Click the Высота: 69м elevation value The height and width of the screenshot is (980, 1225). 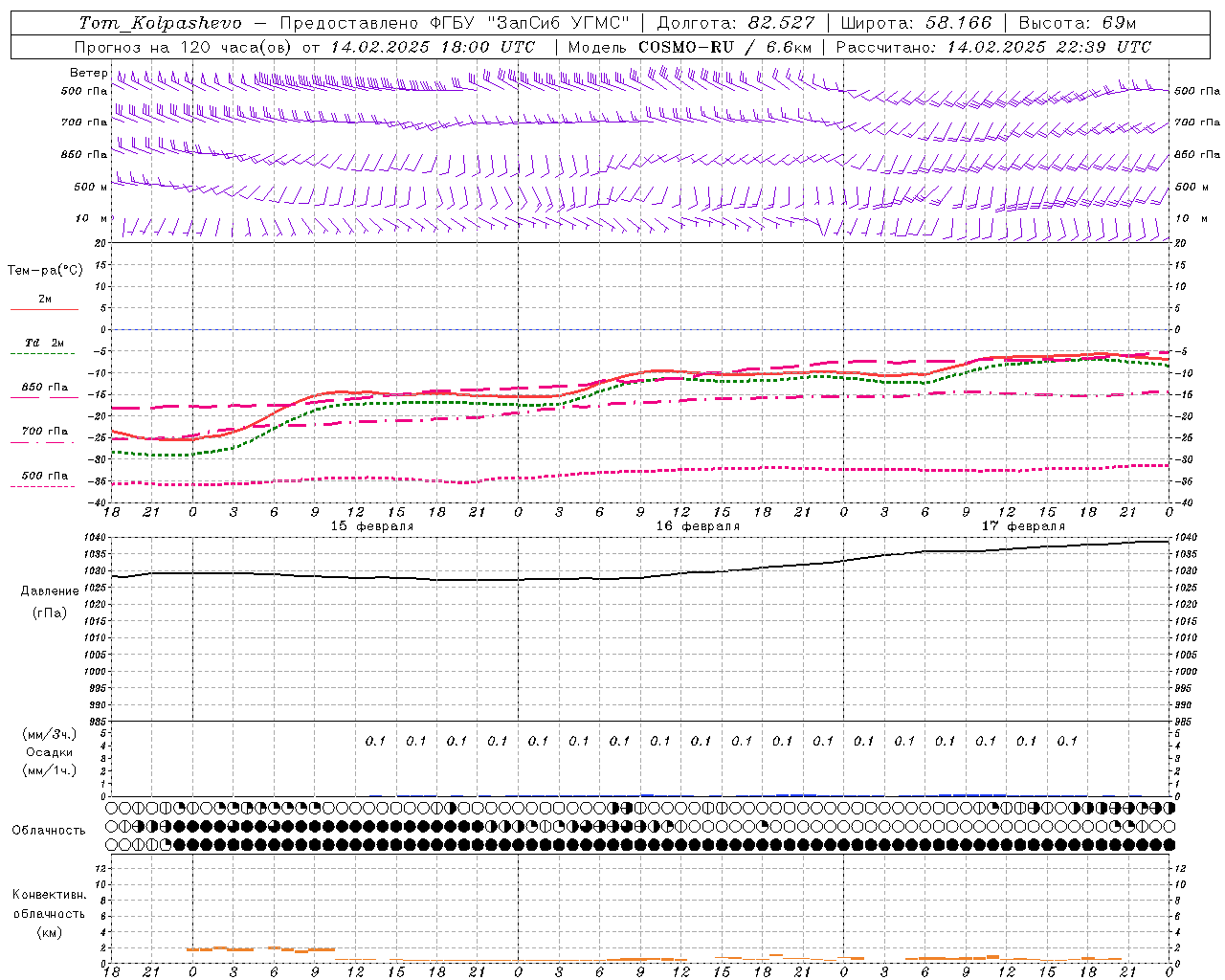pos(1078,23)
